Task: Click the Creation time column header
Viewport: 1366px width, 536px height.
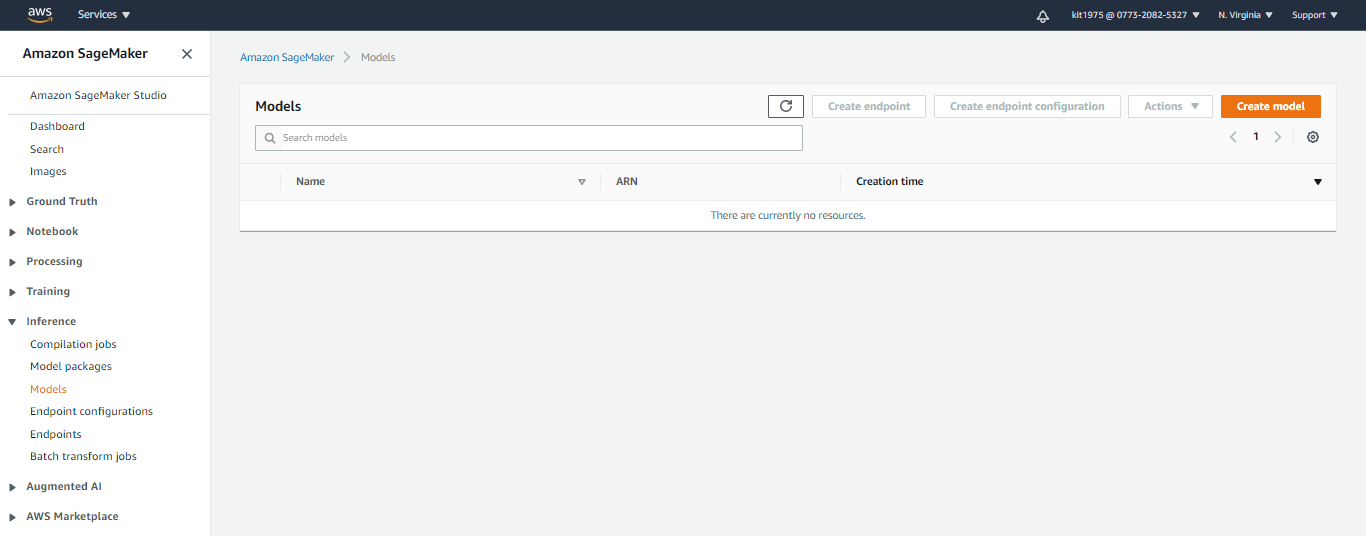Action: click(x=890, y=181)
